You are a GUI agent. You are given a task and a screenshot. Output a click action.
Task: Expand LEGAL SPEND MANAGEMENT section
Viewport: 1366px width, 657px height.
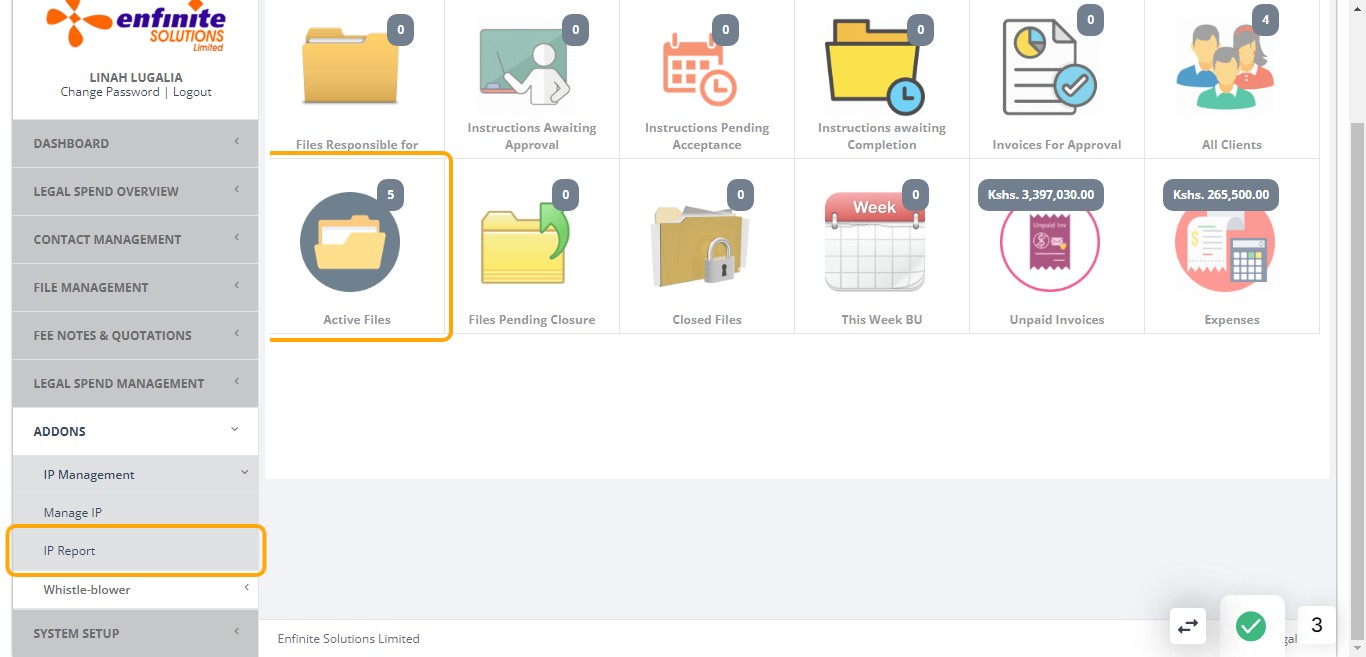coord(135,383)
